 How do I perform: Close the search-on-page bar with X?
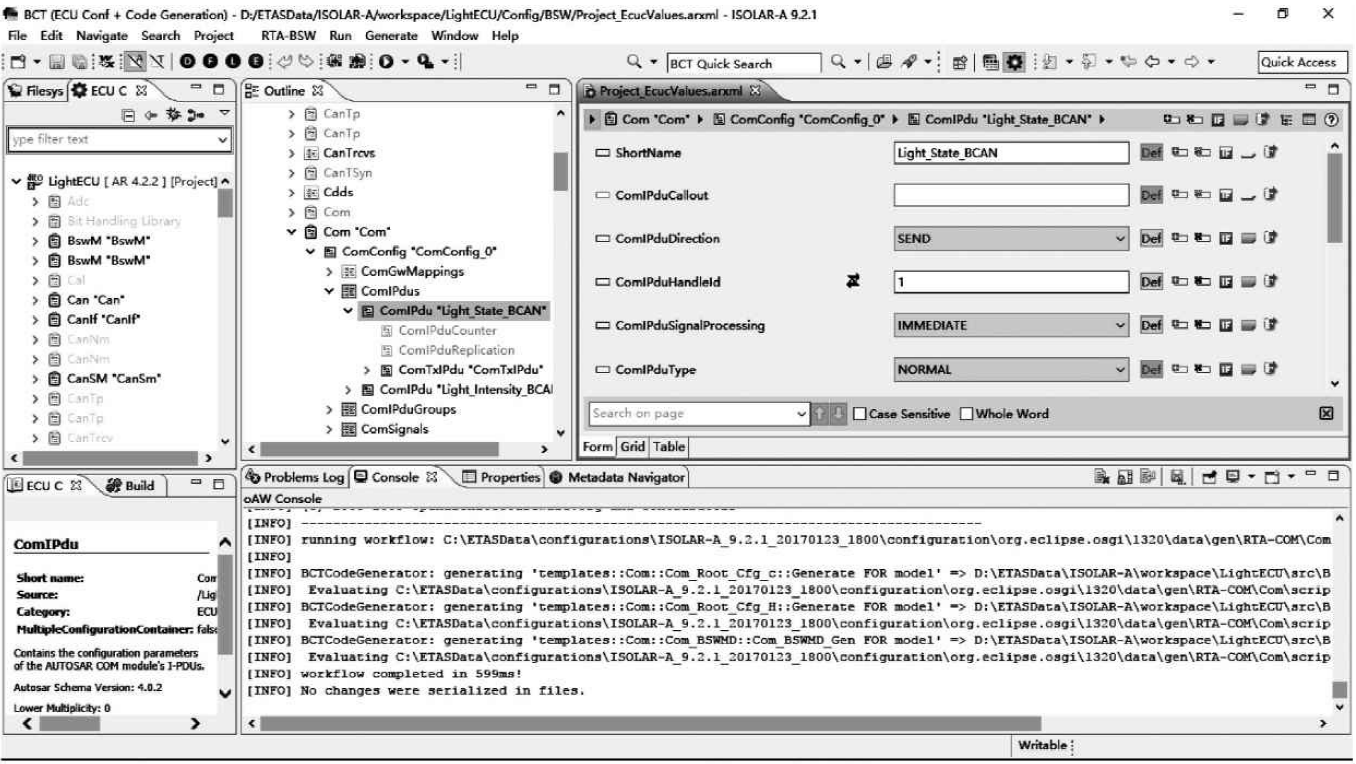point(1326,413)
